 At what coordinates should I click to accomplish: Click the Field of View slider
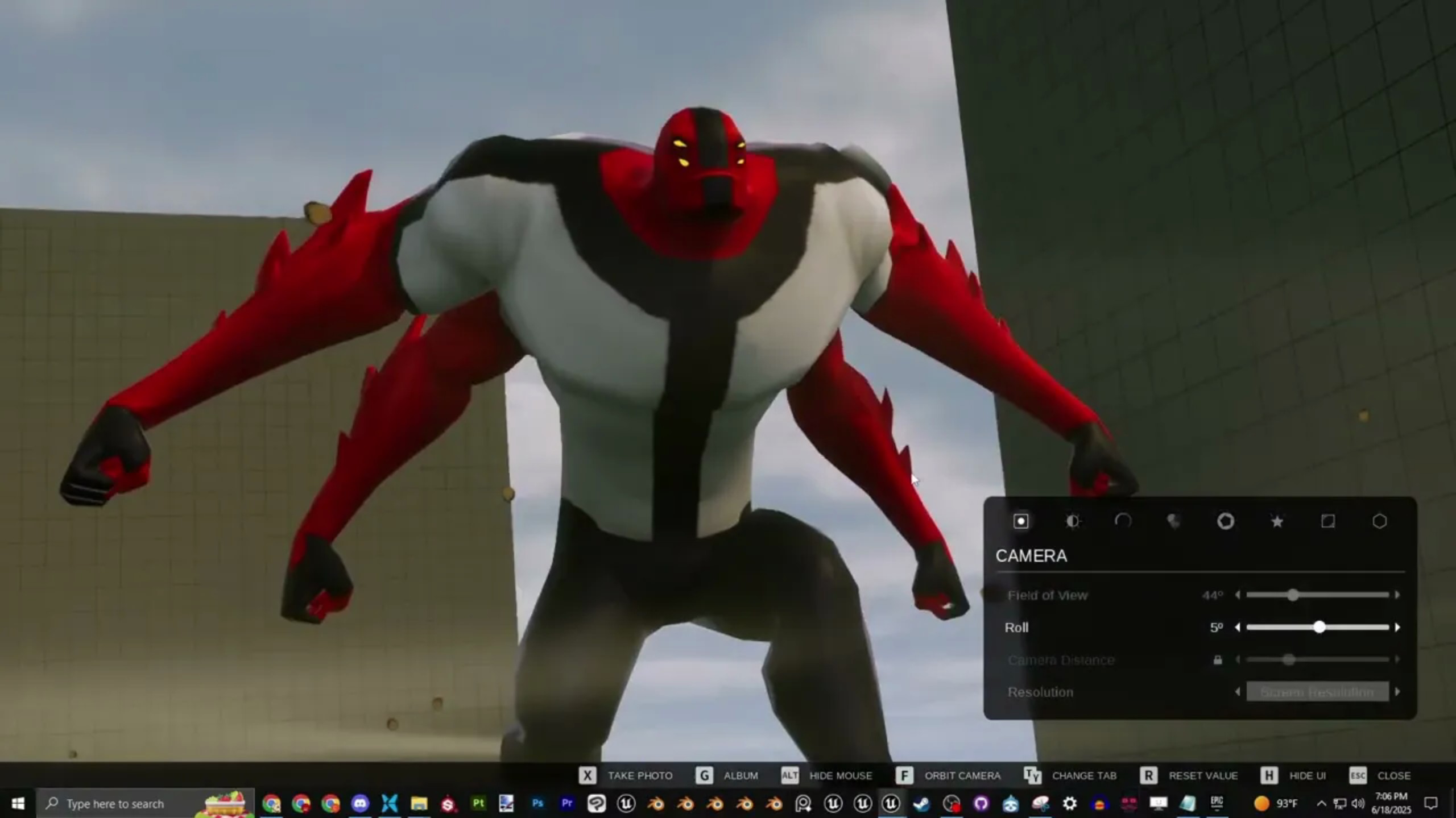(1317, 595)
